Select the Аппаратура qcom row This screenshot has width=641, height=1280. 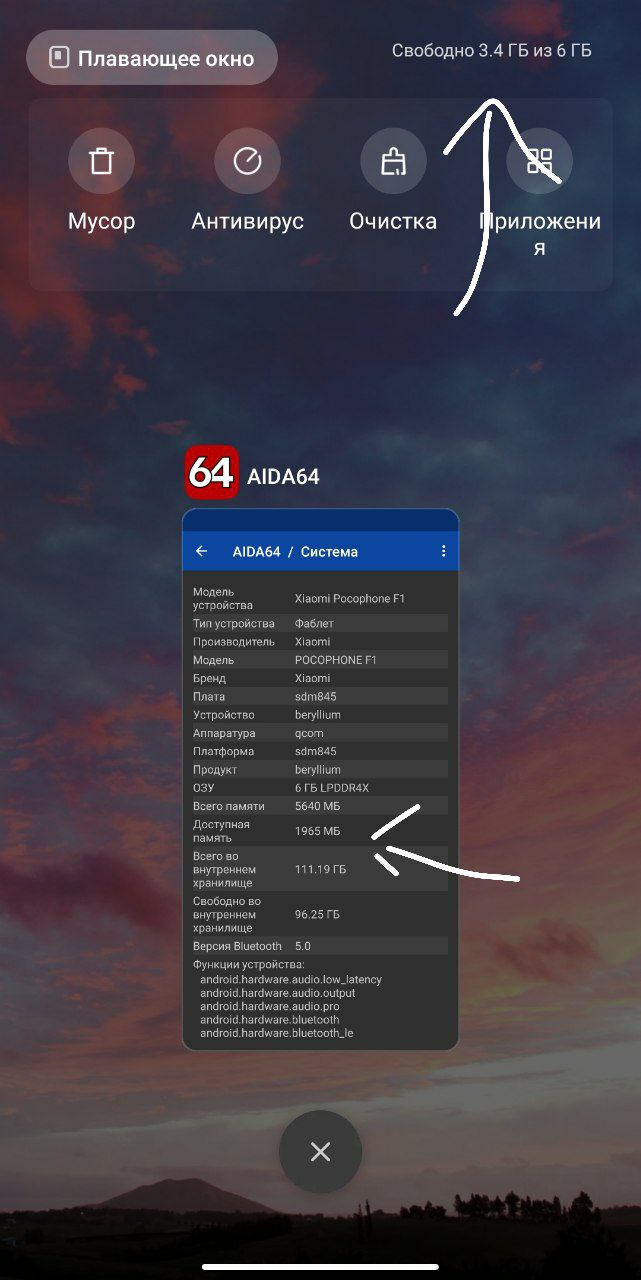point(320,733)
